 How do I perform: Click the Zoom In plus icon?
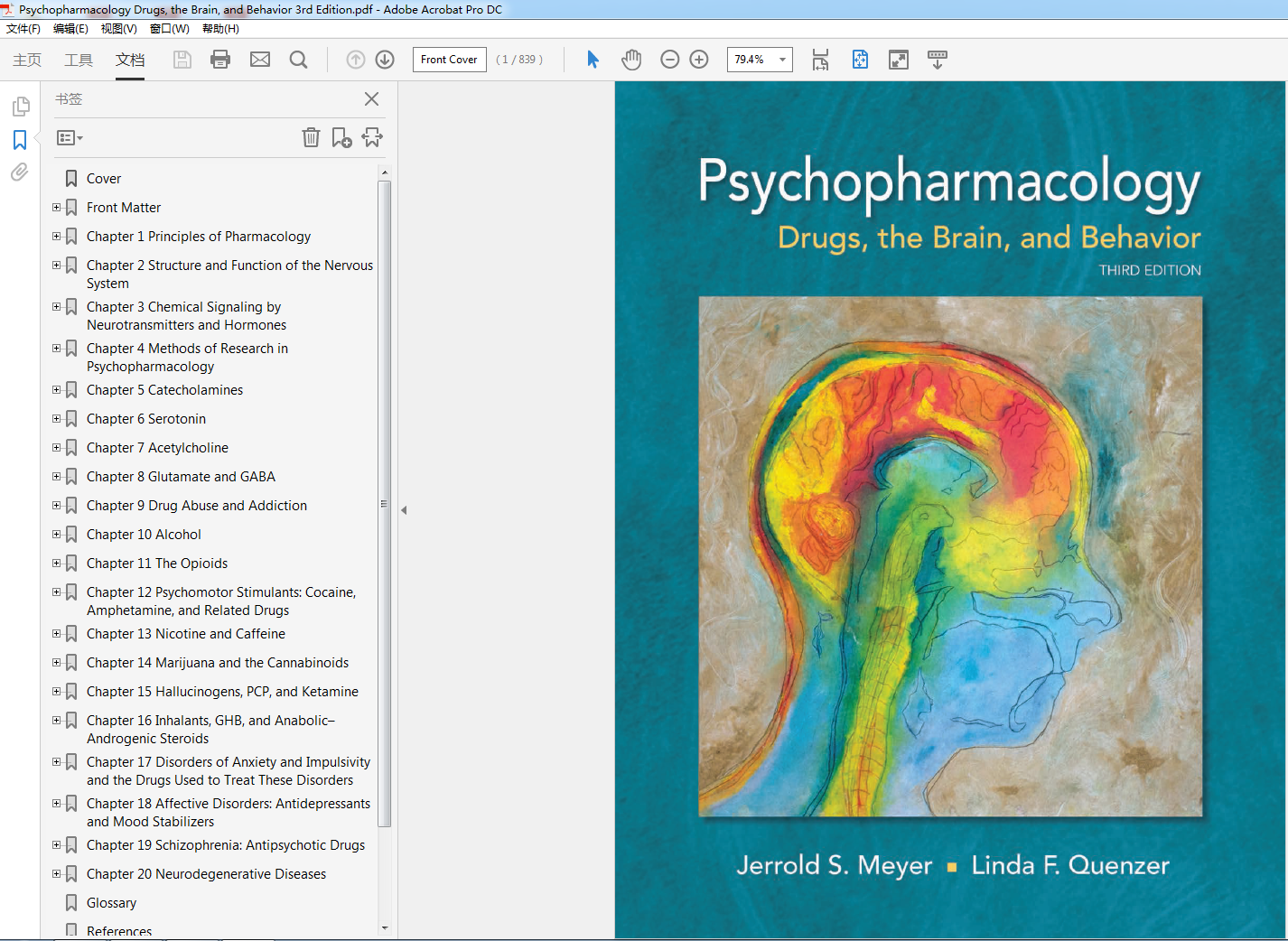coord(699,60)
